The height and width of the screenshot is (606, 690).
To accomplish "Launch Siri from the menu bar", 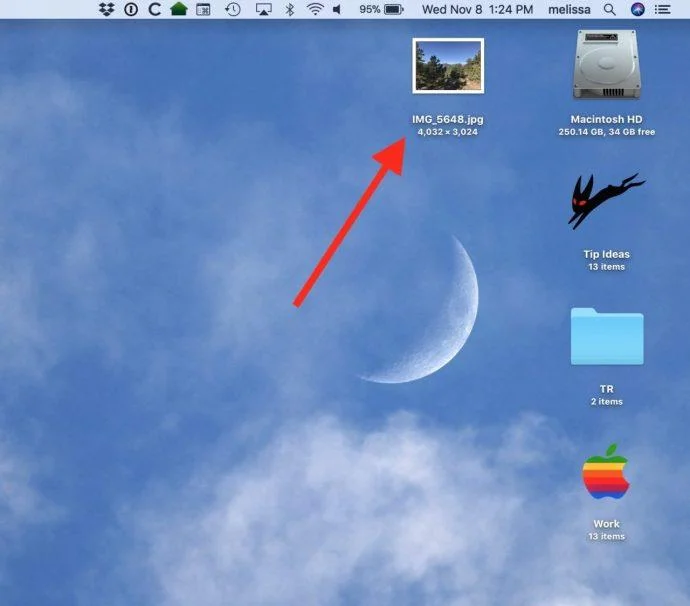I will 637,9.
